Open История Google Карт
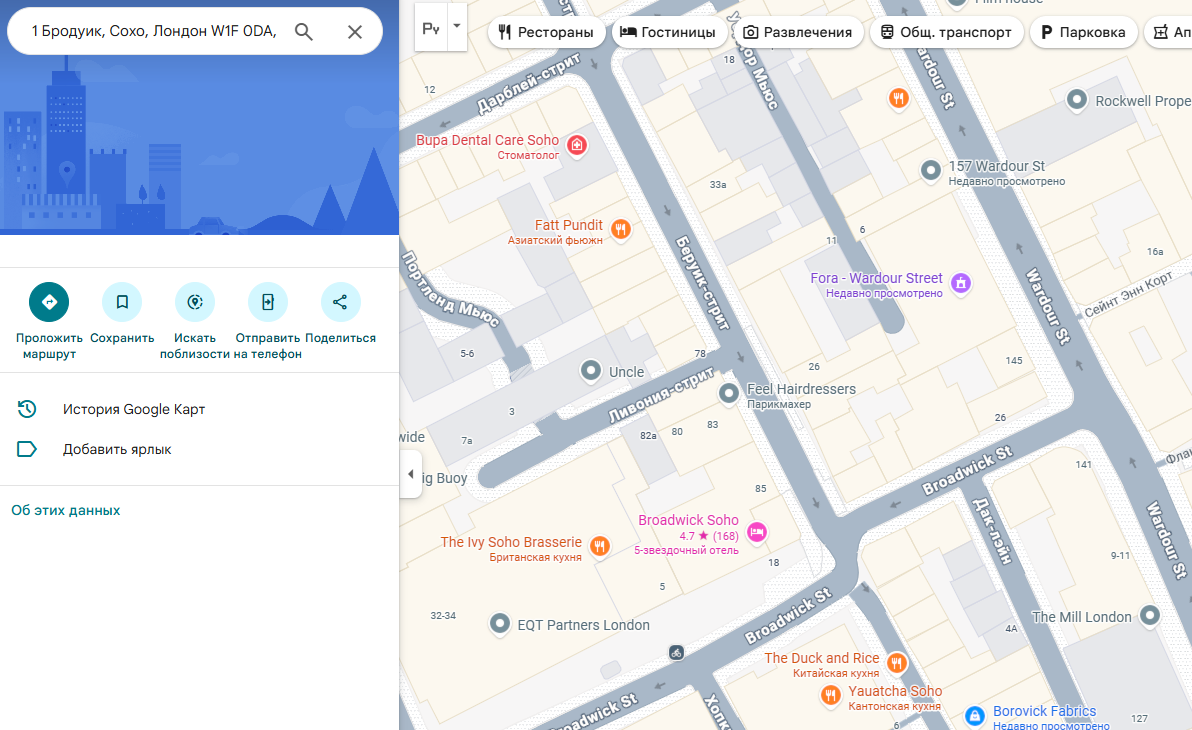Viewport: 1192px width, 730px height. click(133, 409)
